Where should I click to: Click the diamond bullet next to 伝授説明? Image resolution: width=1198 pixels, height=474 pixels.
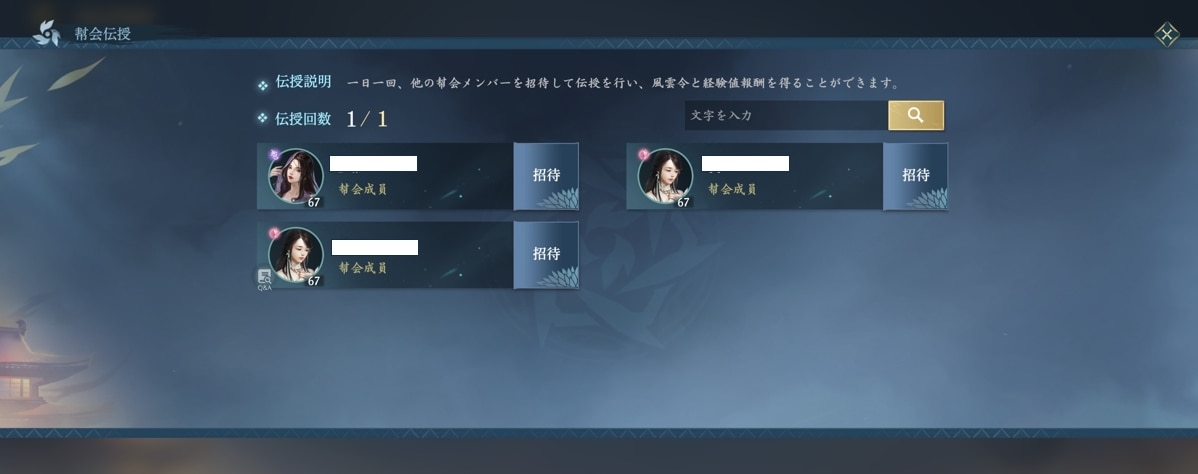coord(263,86)
